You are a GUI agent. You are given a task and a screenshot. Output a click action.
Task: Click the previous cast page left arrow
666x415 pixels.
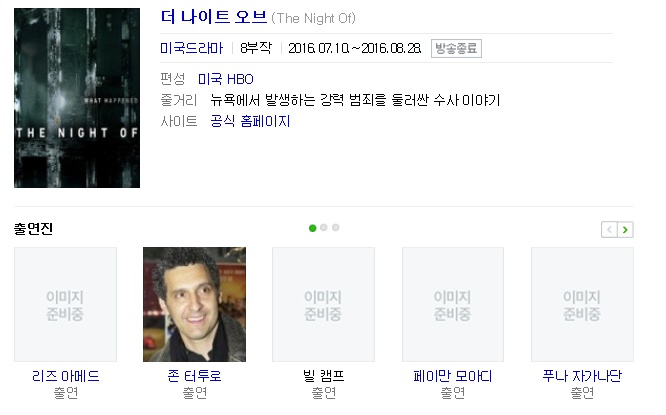tap(609, 230)
